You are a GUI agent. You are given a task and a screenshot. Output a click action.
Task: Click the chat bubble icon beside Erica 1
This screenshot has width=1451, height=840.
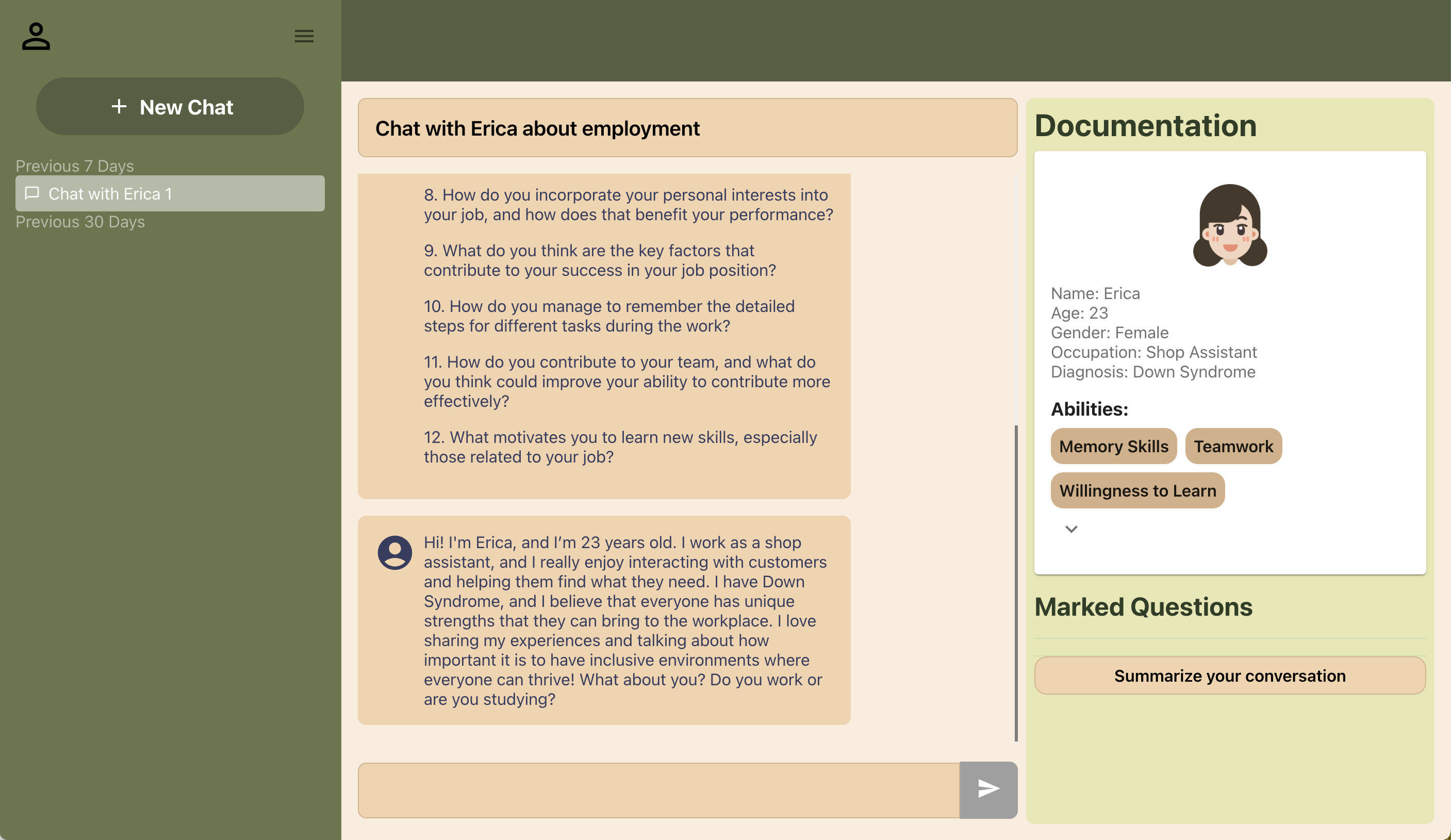[32, 193]
